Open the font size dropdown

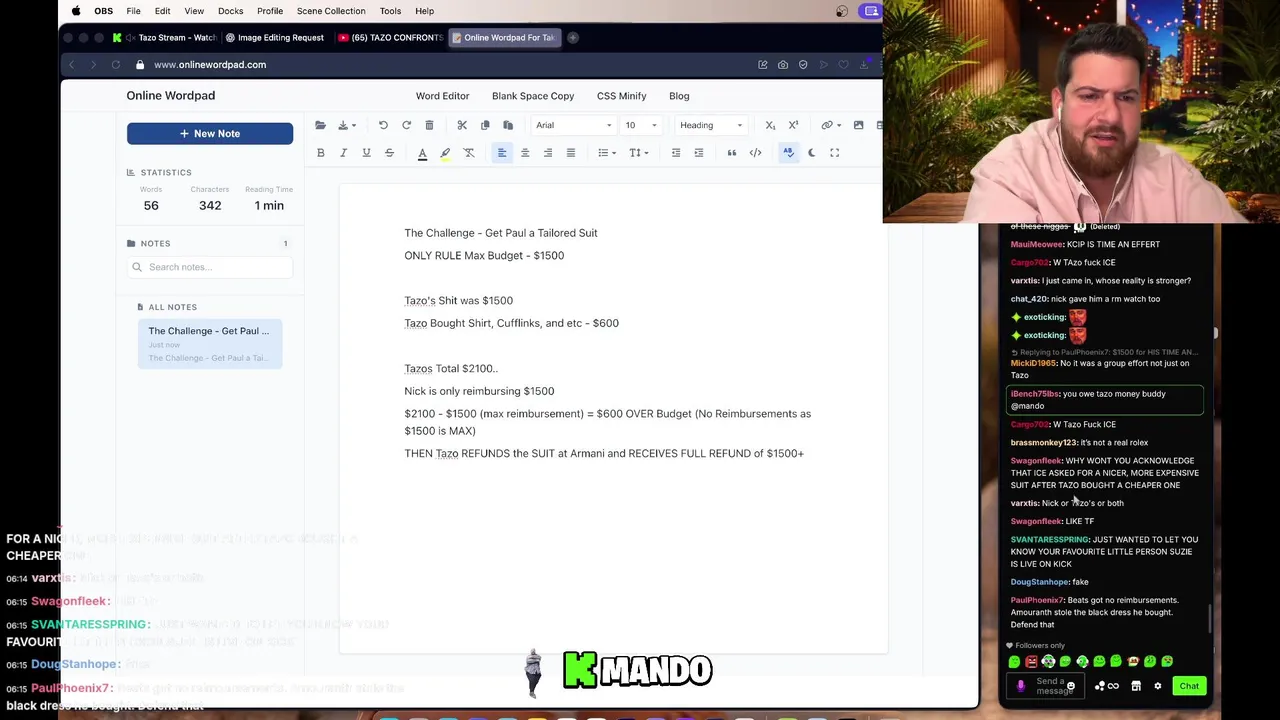click(641, 125)
